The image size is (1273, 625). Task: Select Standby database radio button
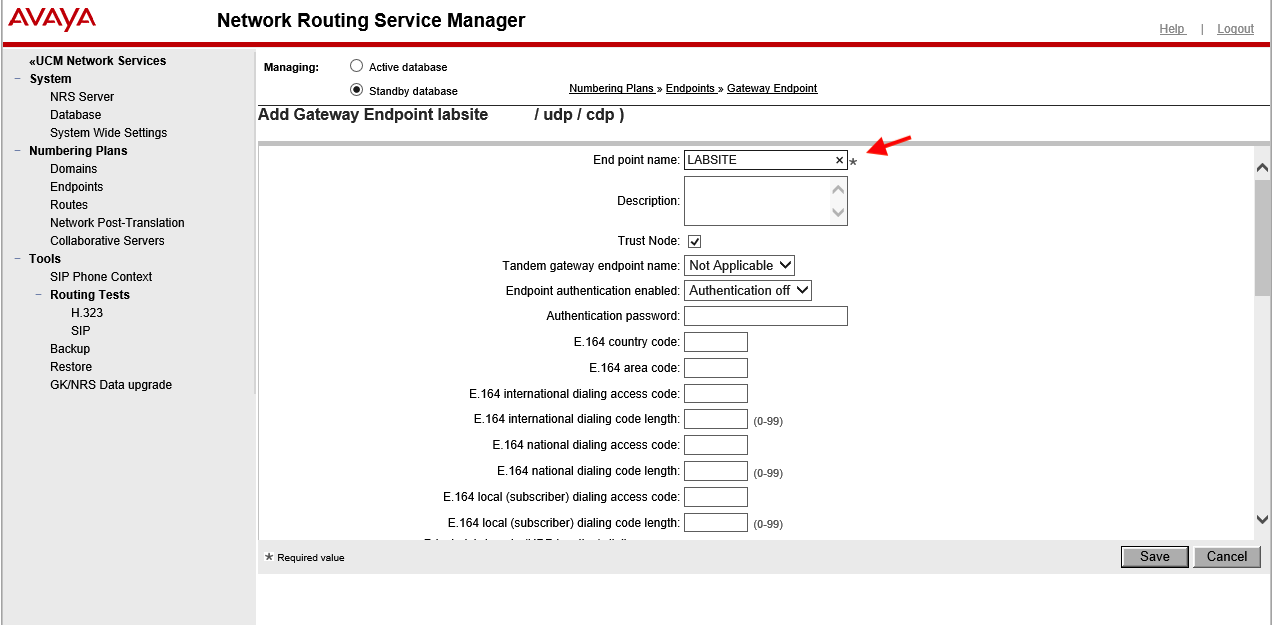coord(356,90)
